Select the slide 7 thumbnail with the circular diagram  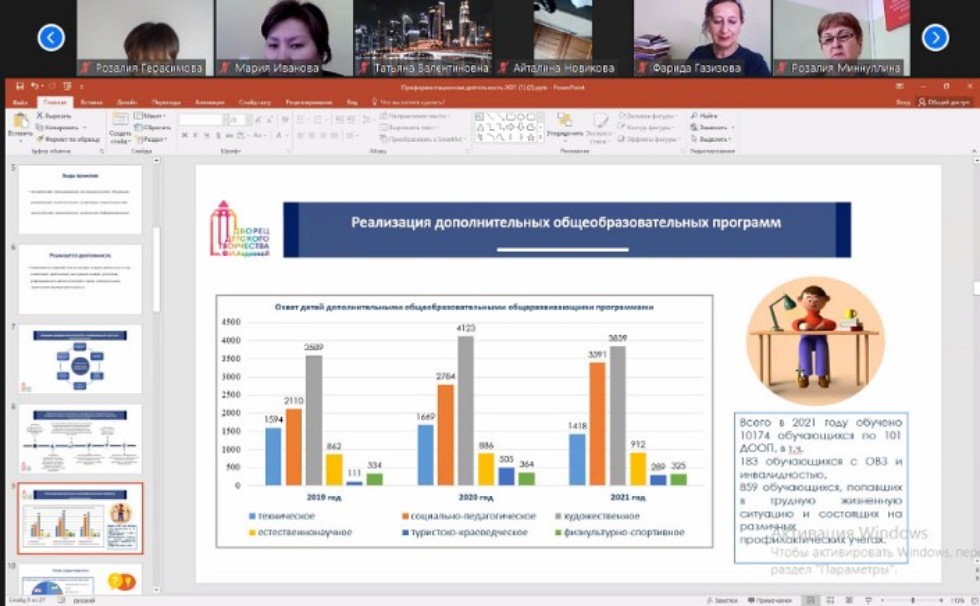coord(81,358)
